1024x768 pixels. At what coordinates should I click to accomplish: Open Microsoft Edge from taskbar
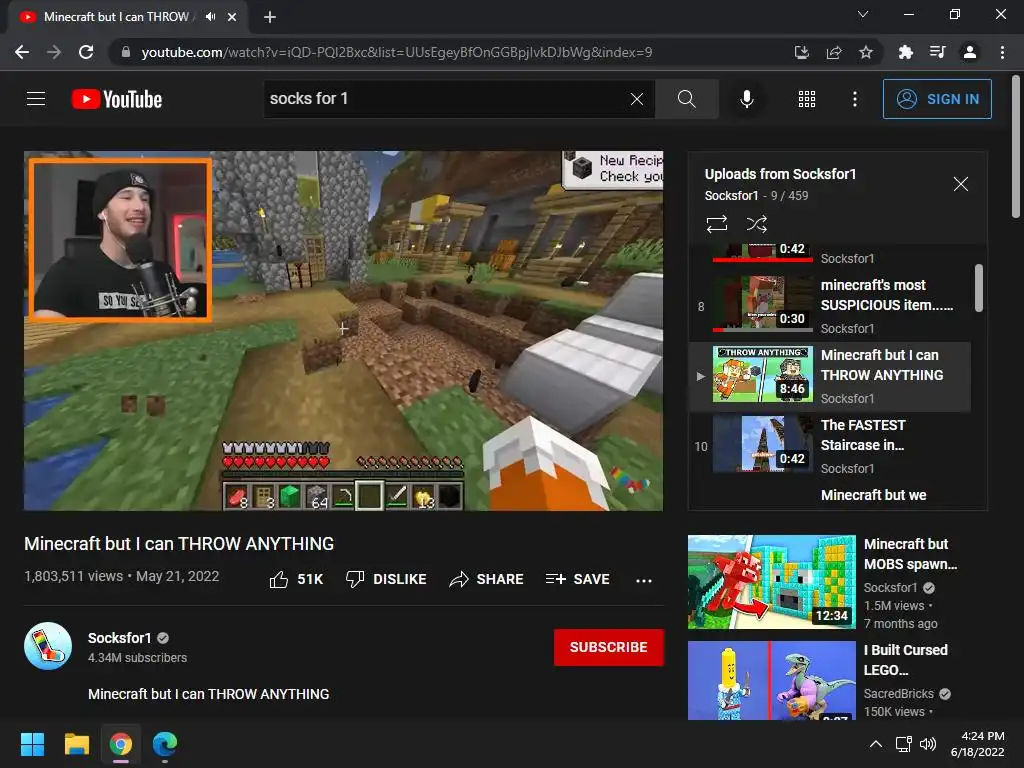[165, 744]
